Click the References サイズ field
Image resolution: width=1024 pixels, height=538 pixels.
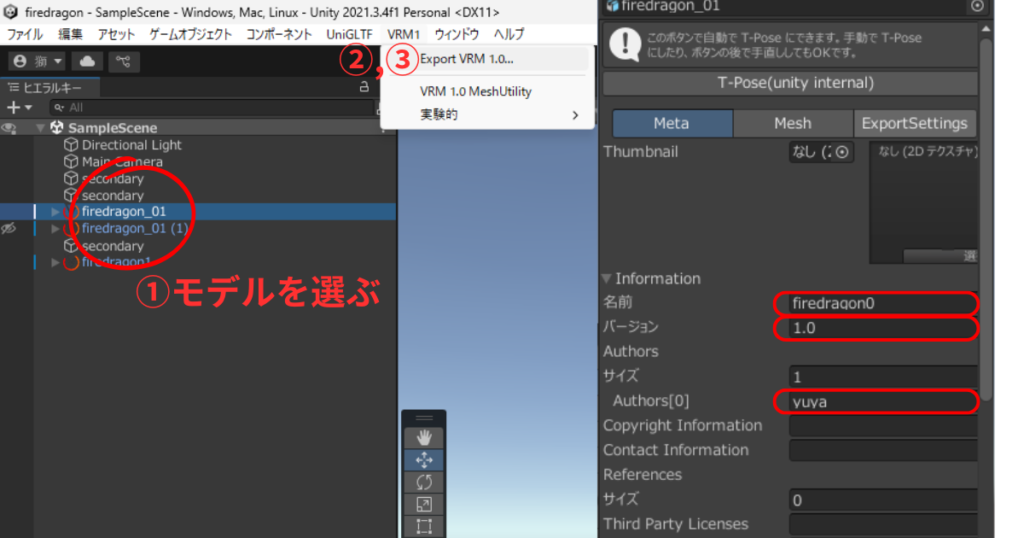(x=883, y=501)
